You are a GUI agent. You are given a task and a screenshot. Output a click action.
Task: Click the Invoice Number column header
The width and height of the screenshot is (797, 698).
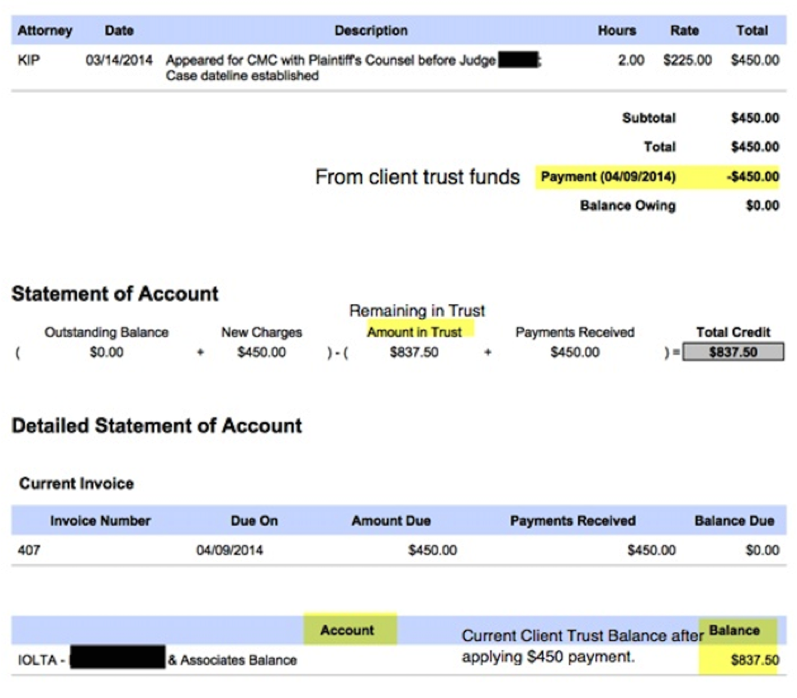coord(100,521)
